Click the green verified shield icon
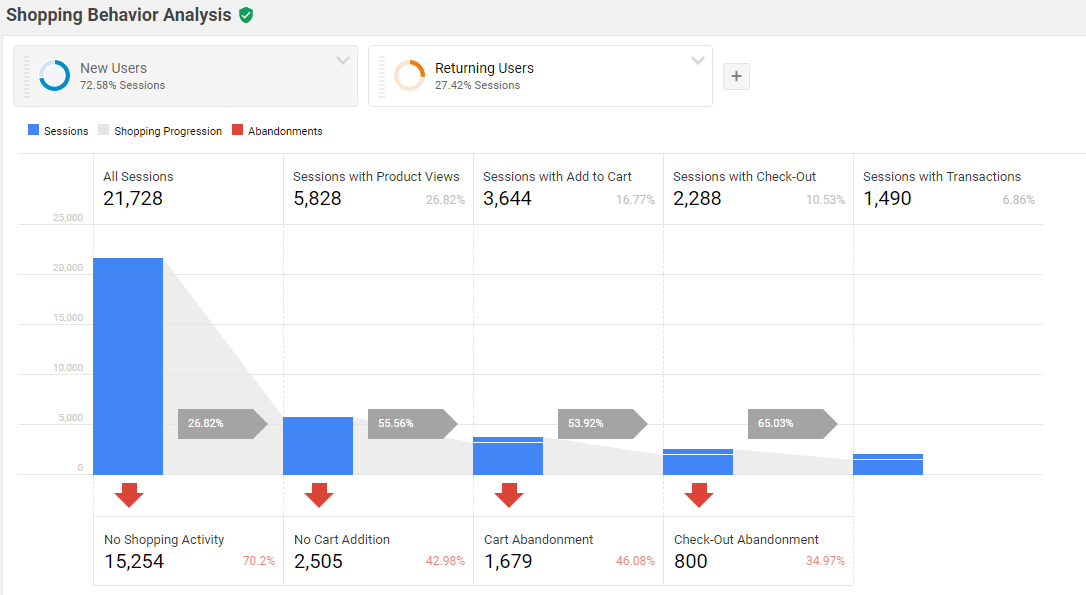This screenshot has width=1086, height=595. tap(246, 15)
